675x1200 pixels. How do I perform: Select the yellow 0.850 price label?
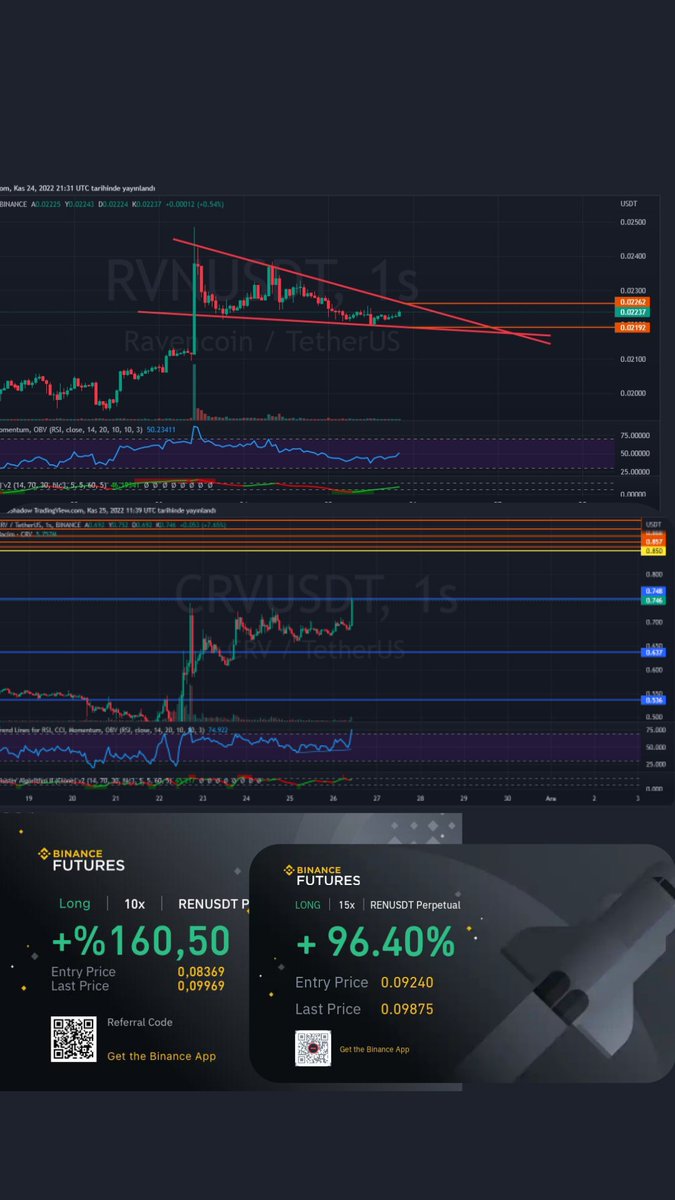tap(655, 551)
